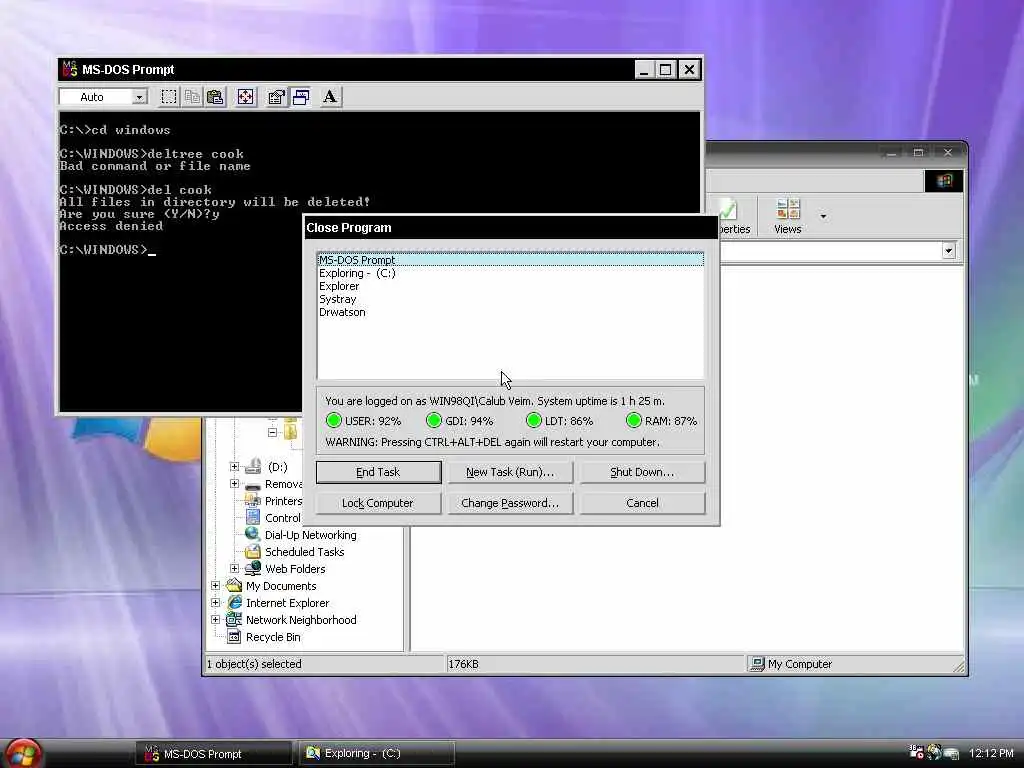Click the USER: 92% resource indicator
Screen dimensions: 1024x768
pyautogui.click(x=363, y=421)
